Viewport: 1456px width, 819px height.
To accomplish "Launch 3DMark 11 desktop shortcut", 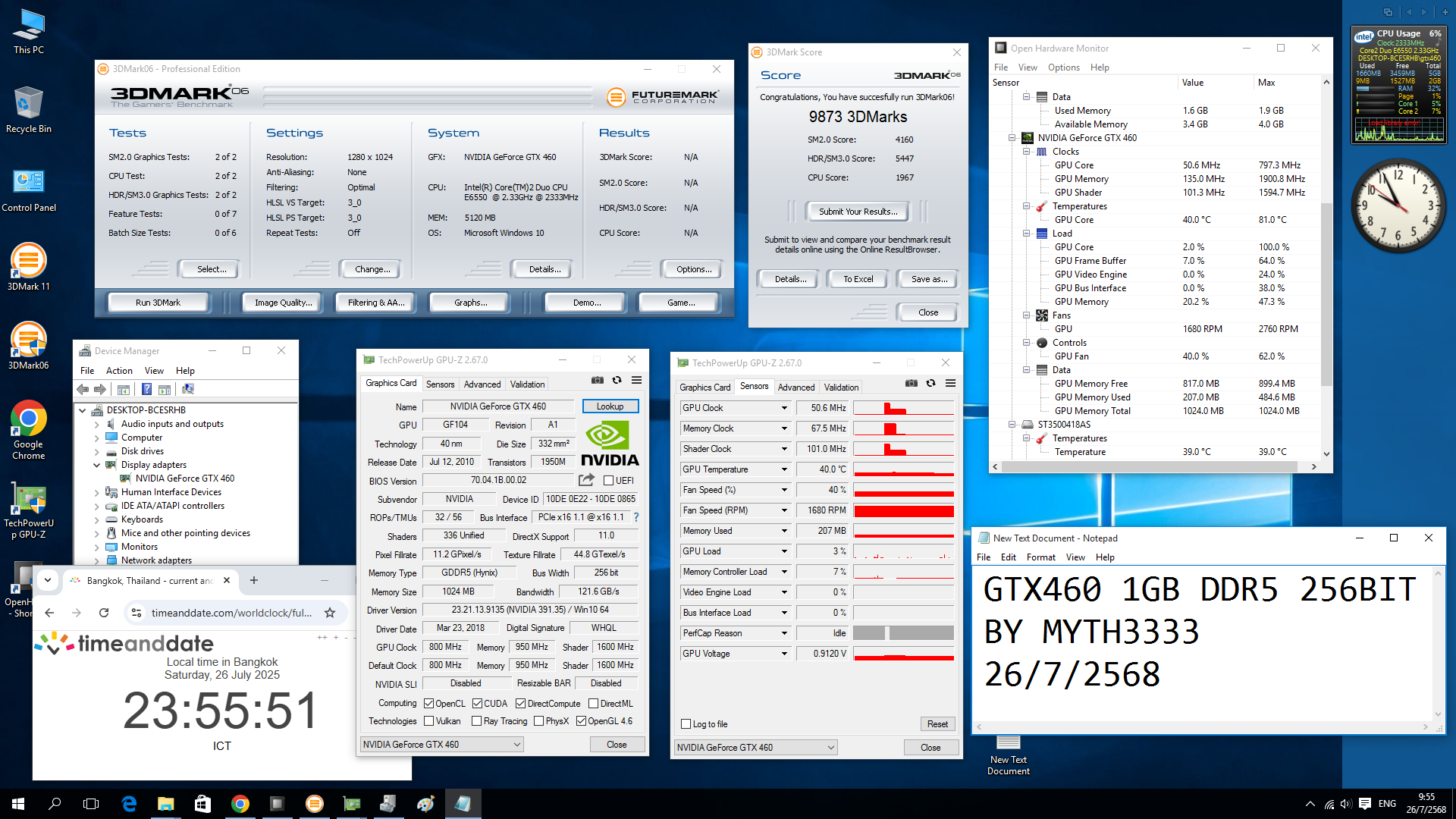I will (x=29, y=267).
